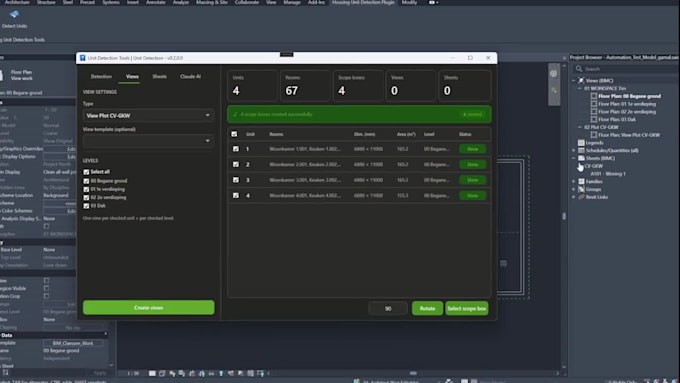Expand the Revit Links tree node
Viewport: 680px width, 383px height.
pyautogui.click(x=573, y=197)
